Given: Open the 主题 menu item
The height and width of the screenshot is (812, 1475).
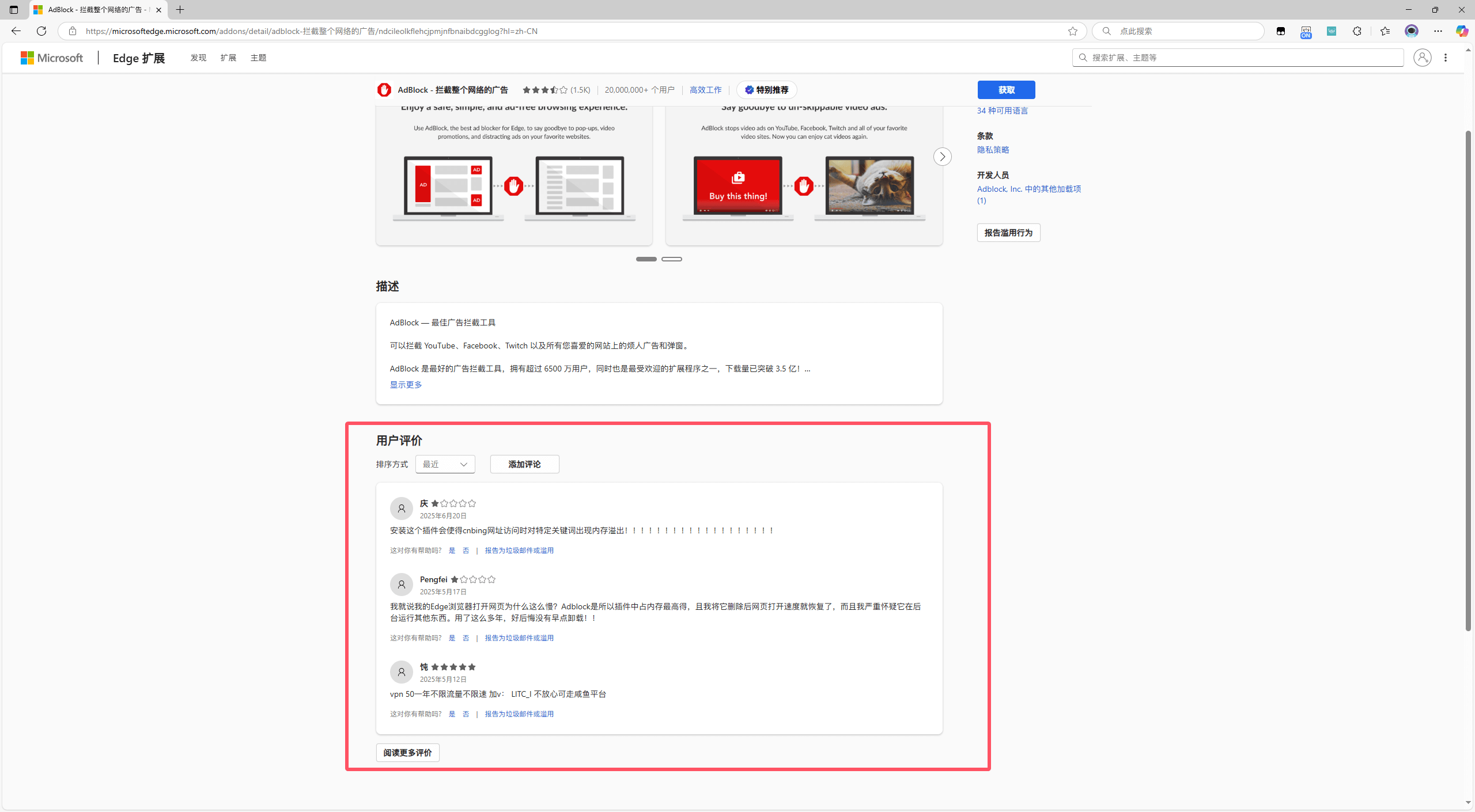Looking at the screenshot, I should point(258,58).
